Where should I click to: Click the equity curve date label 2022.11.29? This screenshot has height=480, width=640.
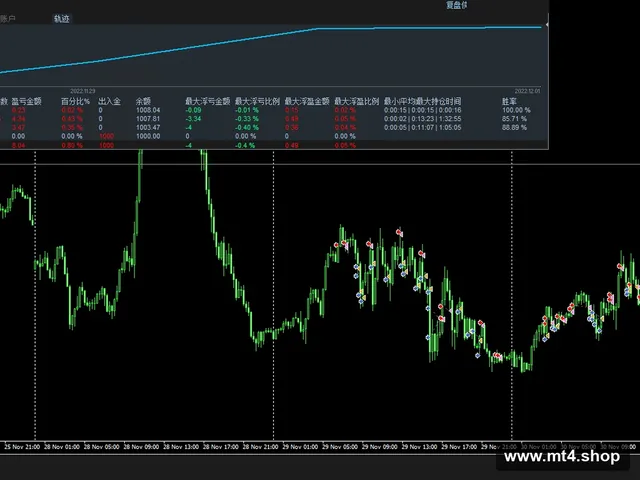pos(82,91)
